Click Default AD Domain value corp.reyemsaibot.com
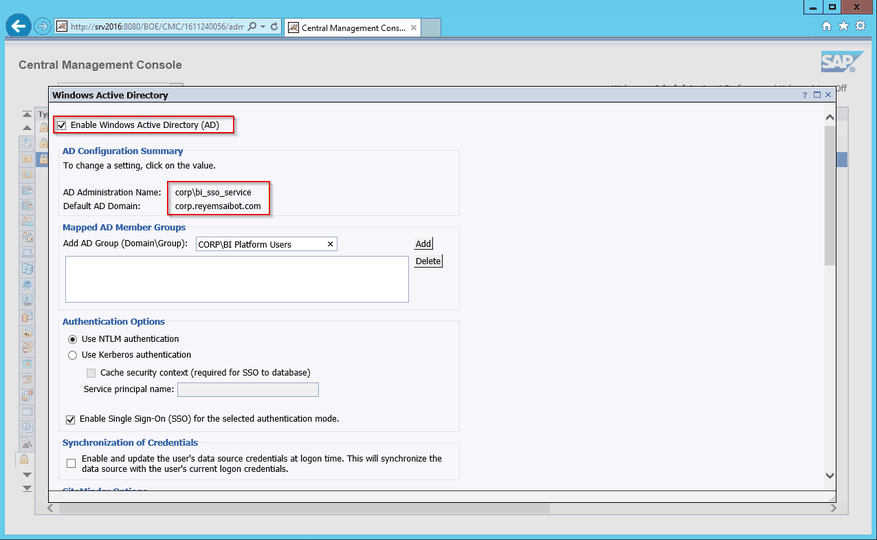Screen dimensions: 877x540 [x=218, y=206]
